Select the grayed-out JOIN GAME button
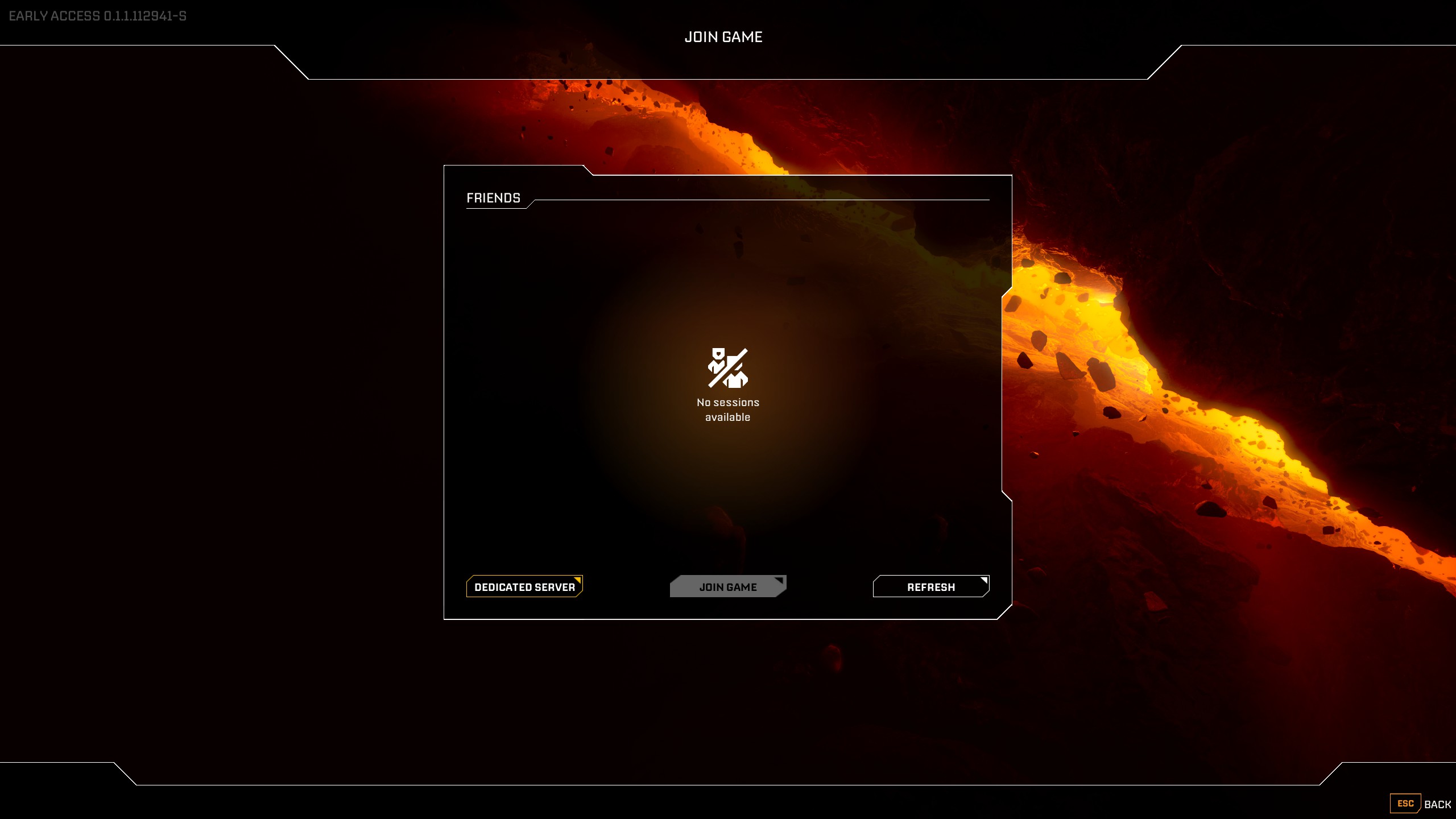The width and height of the screenshot is (1456, 819). pyautogui.click(x=728, y=586)
